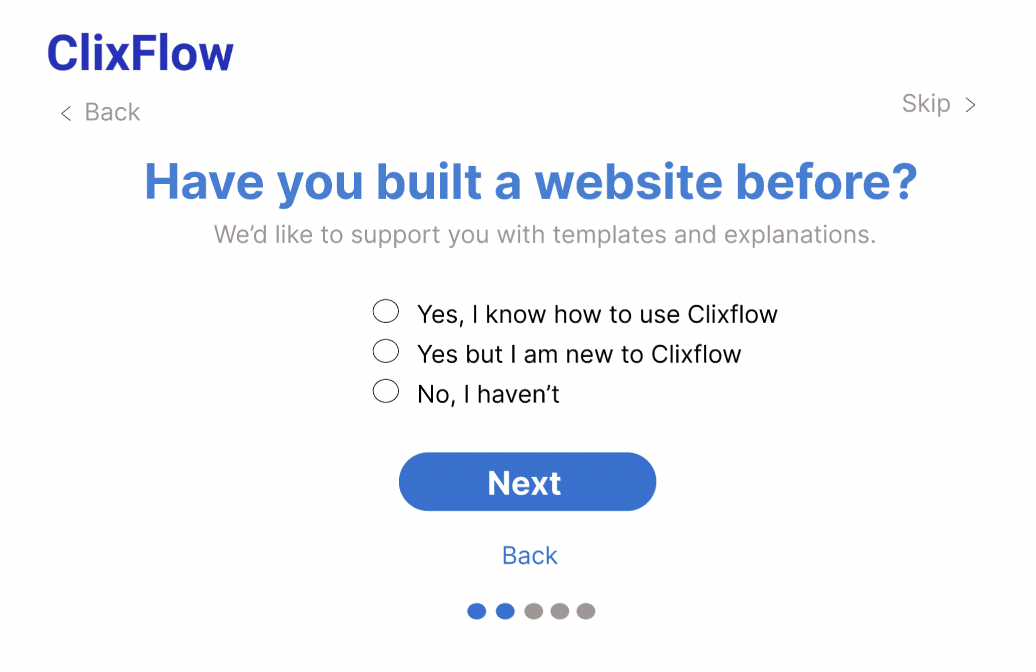Click the "Yes, I know how to use Clixflow" label text
The width and height of the screenshot is (1036, 672).
tap(597, 314)
